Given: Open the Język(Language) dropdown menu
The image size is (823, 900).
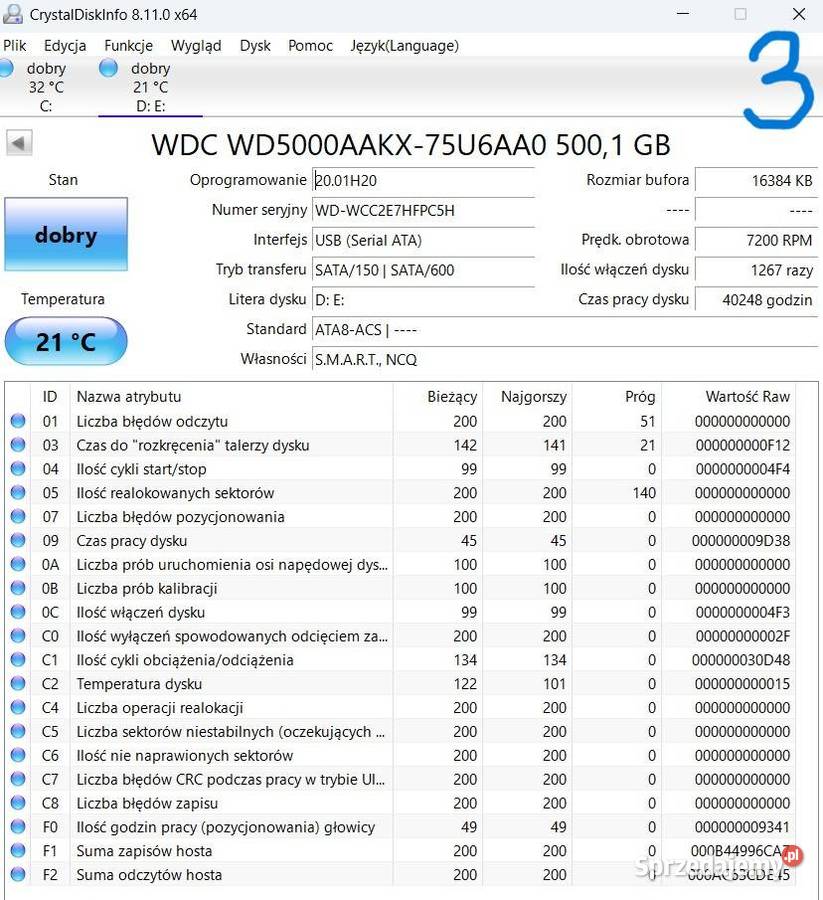Looking at the screenshot, I should [404, 46].
